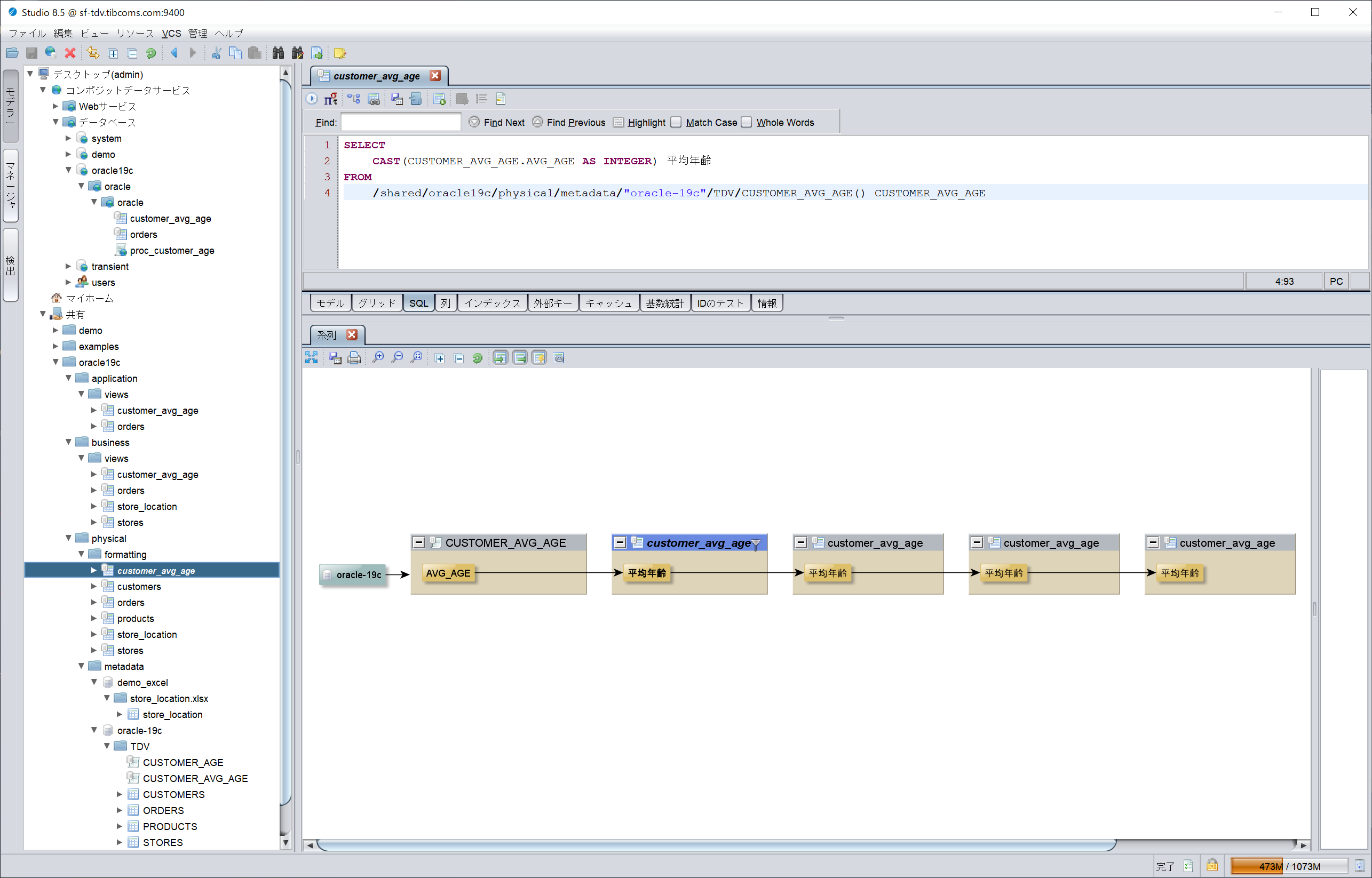This screenshot has height=878, width=1372.
Task: Open the ファイル menu
Action: tap(27, 33)
